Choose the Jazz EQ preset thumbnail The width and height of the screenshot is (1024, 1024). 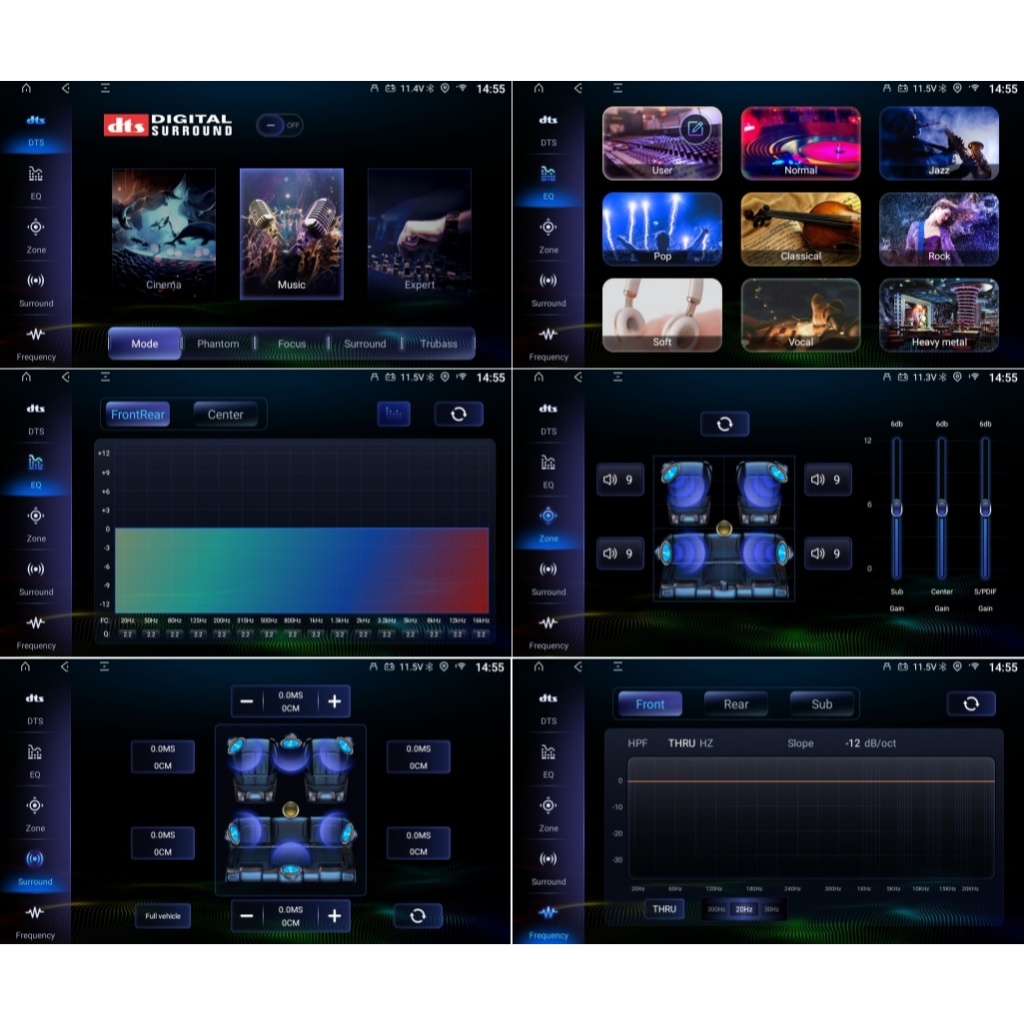(x=938, y=143)
